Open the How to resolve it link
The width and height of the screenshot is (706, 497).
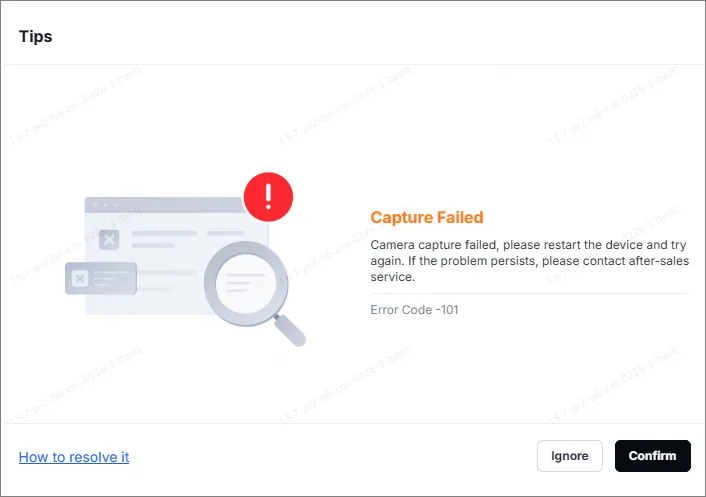(x=74, y=457)
